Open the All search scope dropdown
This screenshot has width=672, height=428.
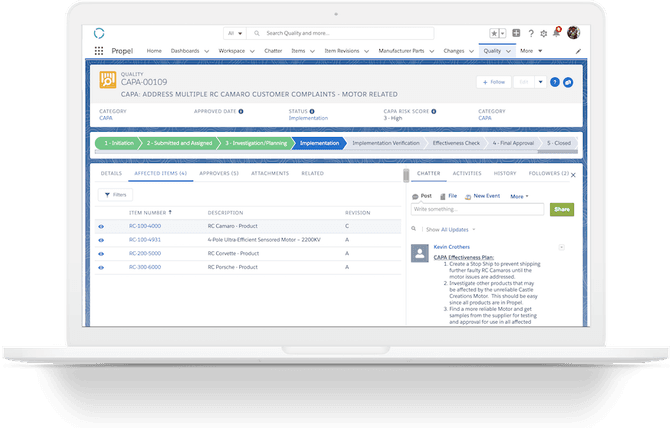[235, 33]
